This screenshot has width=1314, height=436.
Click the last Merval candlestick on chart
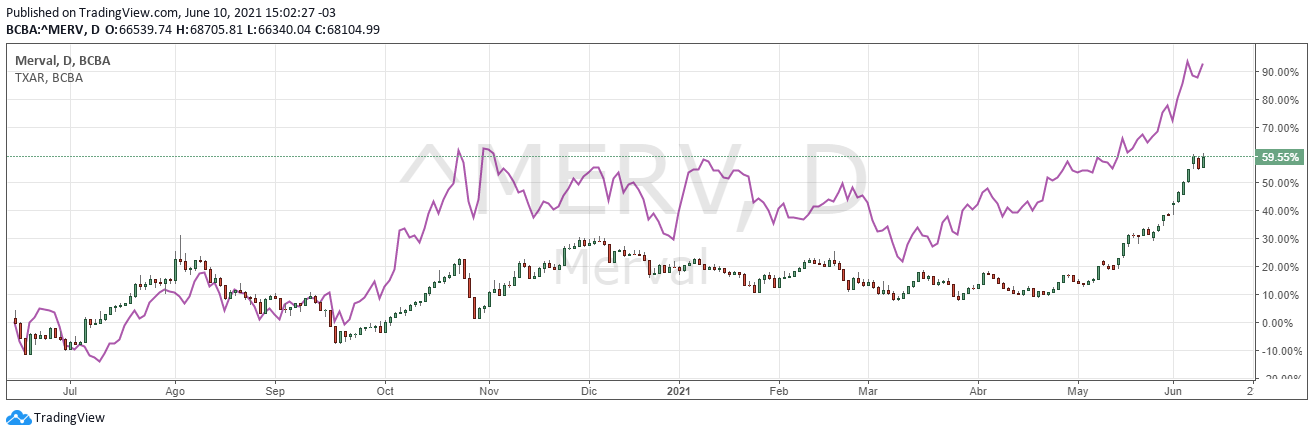click(x=1204, y=160)
